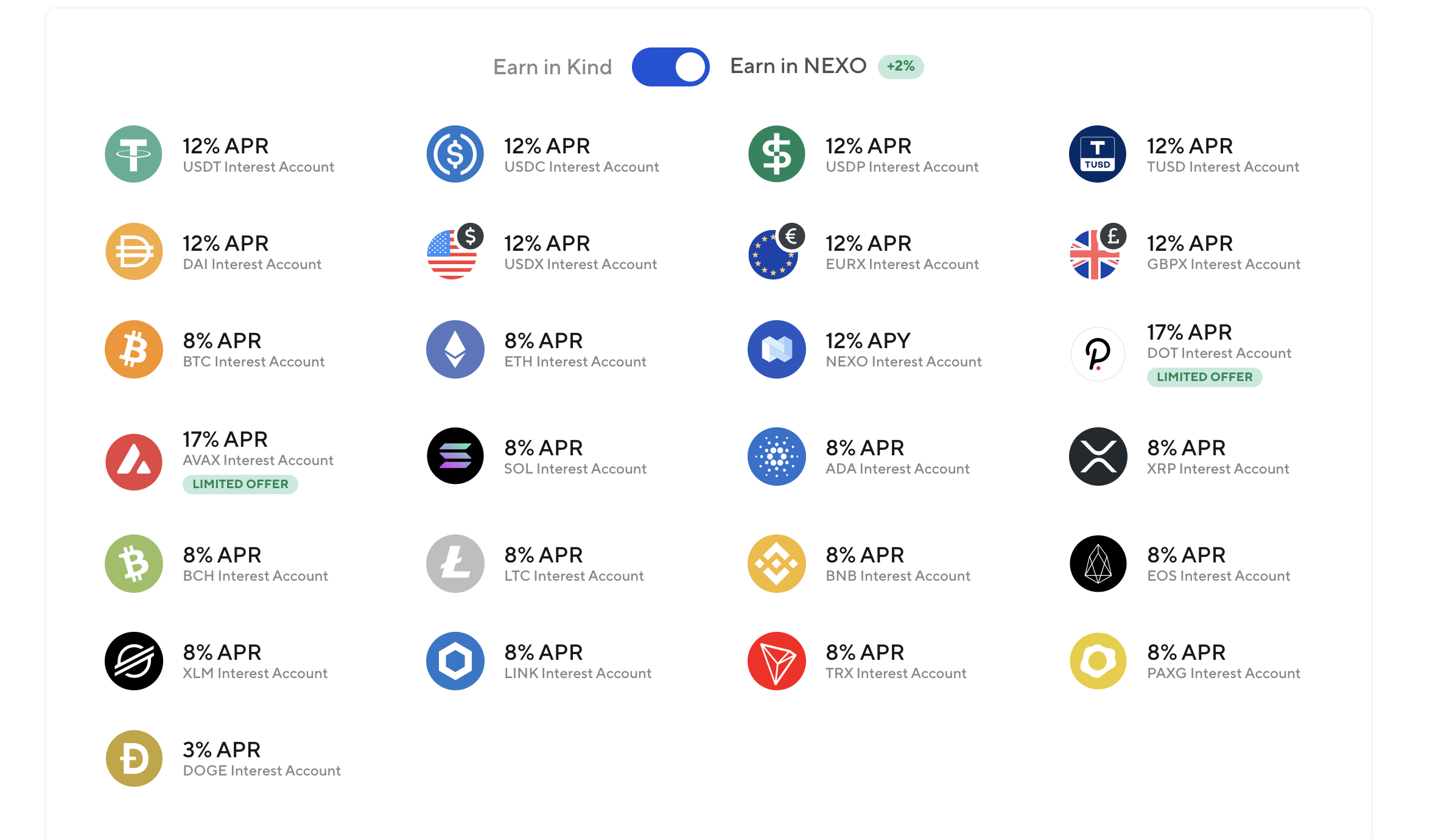Click the Ethereum icon
Viewport: 1455px width, 840px height.
click(x=455, y=349)
